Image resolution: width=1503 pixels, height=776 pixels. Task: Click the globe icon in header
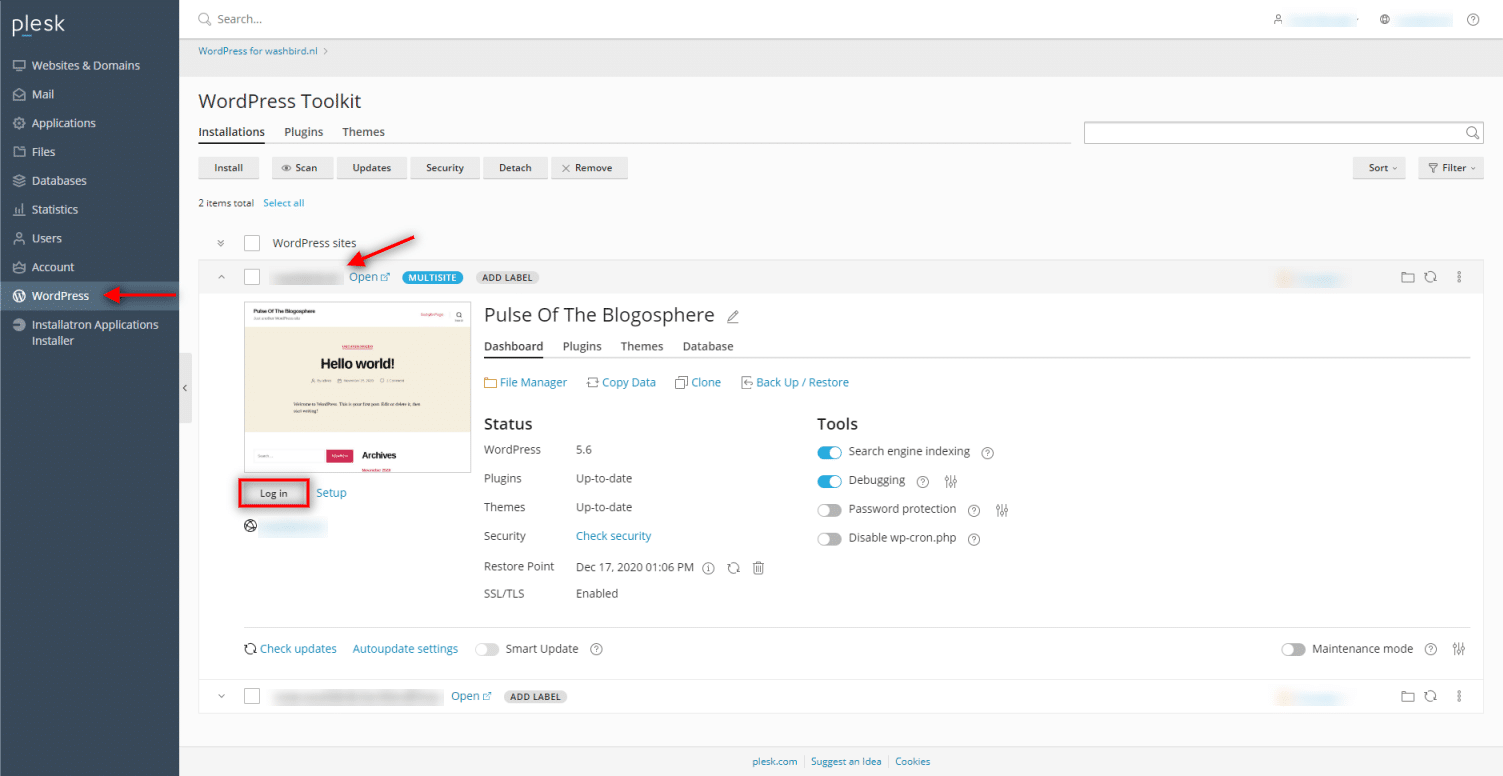1385,19
